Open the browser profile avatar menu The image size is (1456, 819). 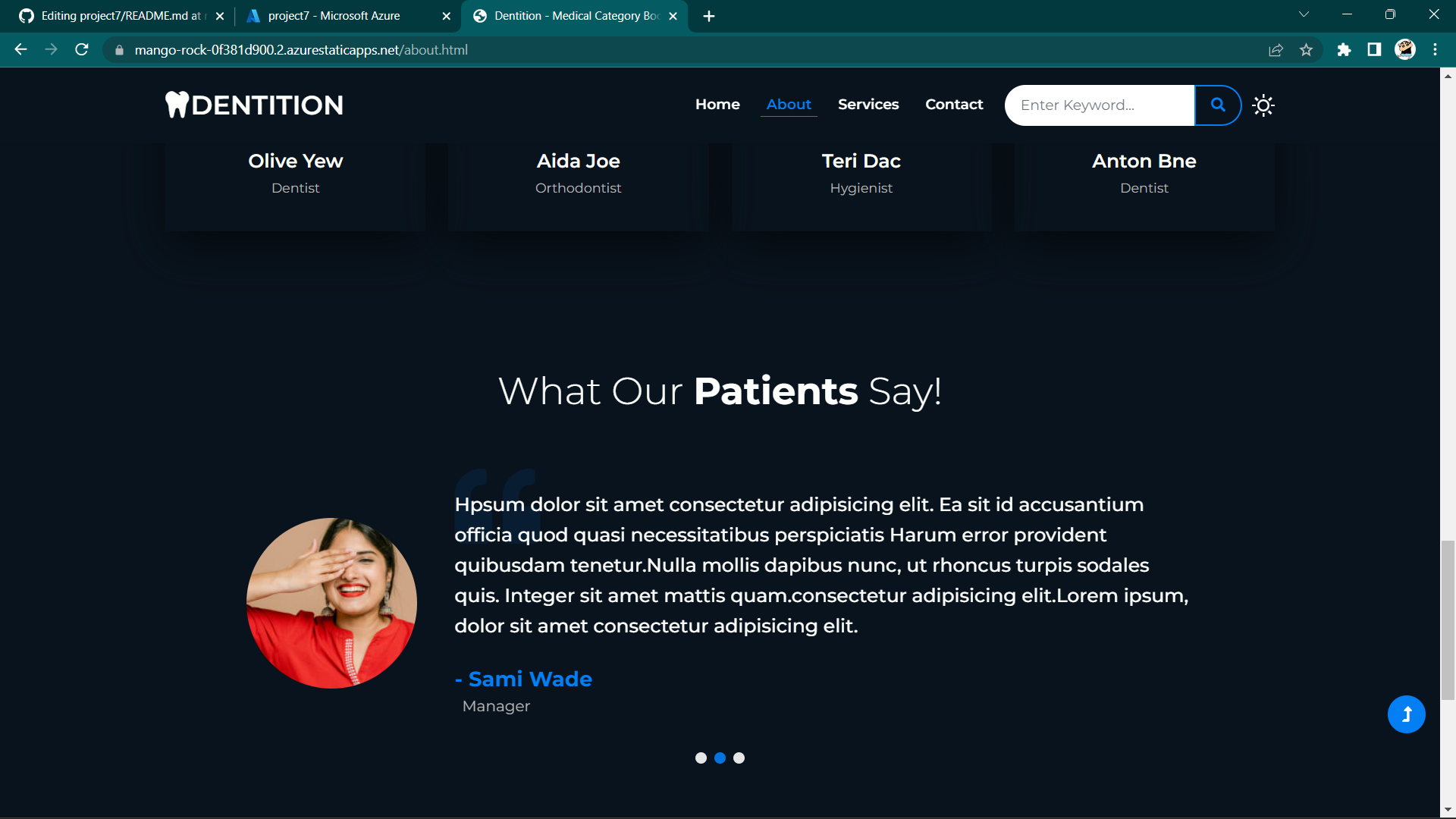click(x=1405, y=50)
